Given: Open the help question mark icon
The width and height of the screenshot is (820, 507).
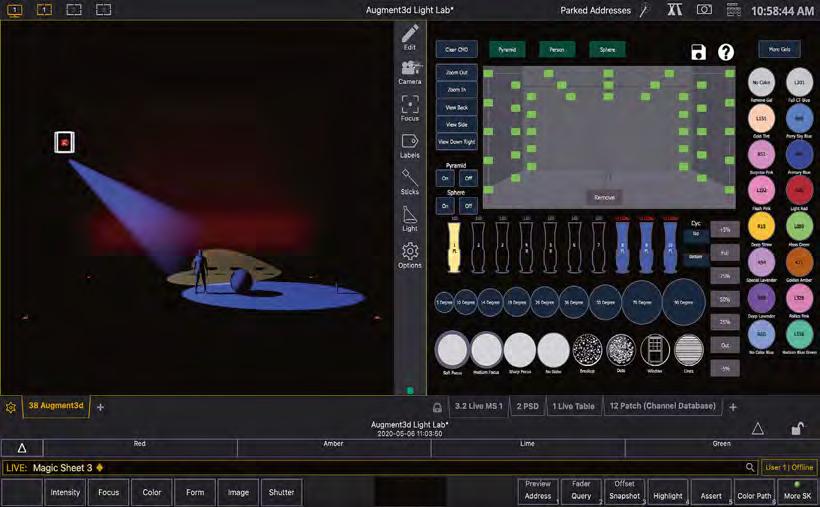Looking at the screenshot, I should click(x=725, y=52).
